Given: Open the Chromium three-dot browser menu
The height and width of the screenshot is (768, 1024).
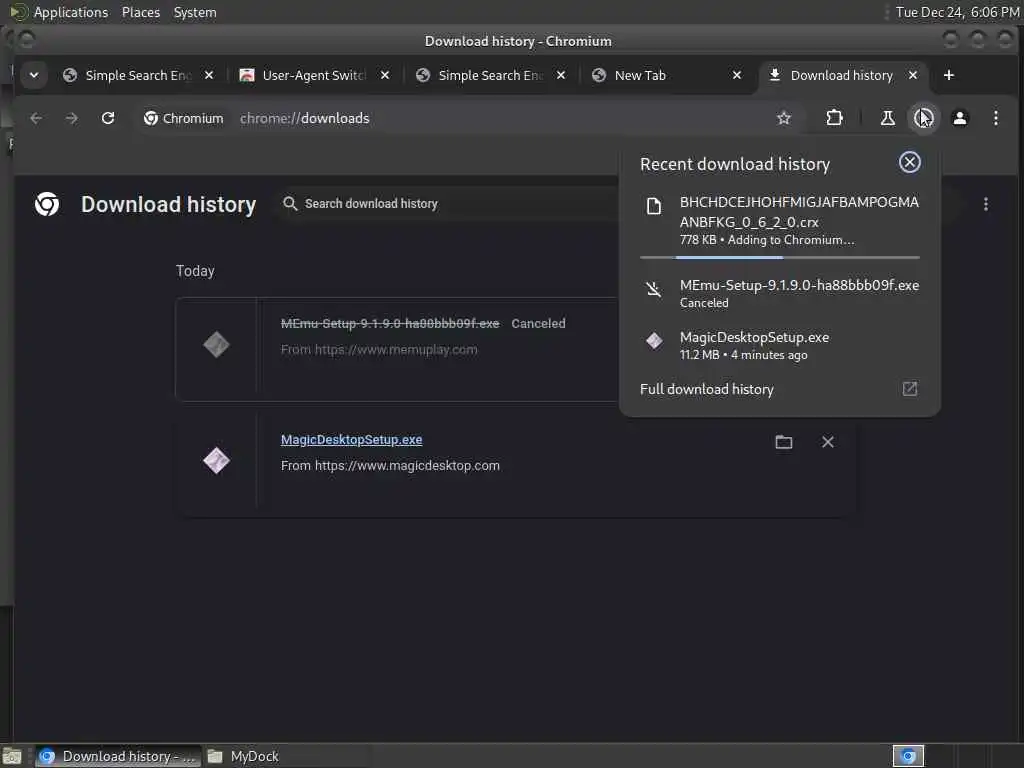Looking at the screenshot, I should 995,118.
